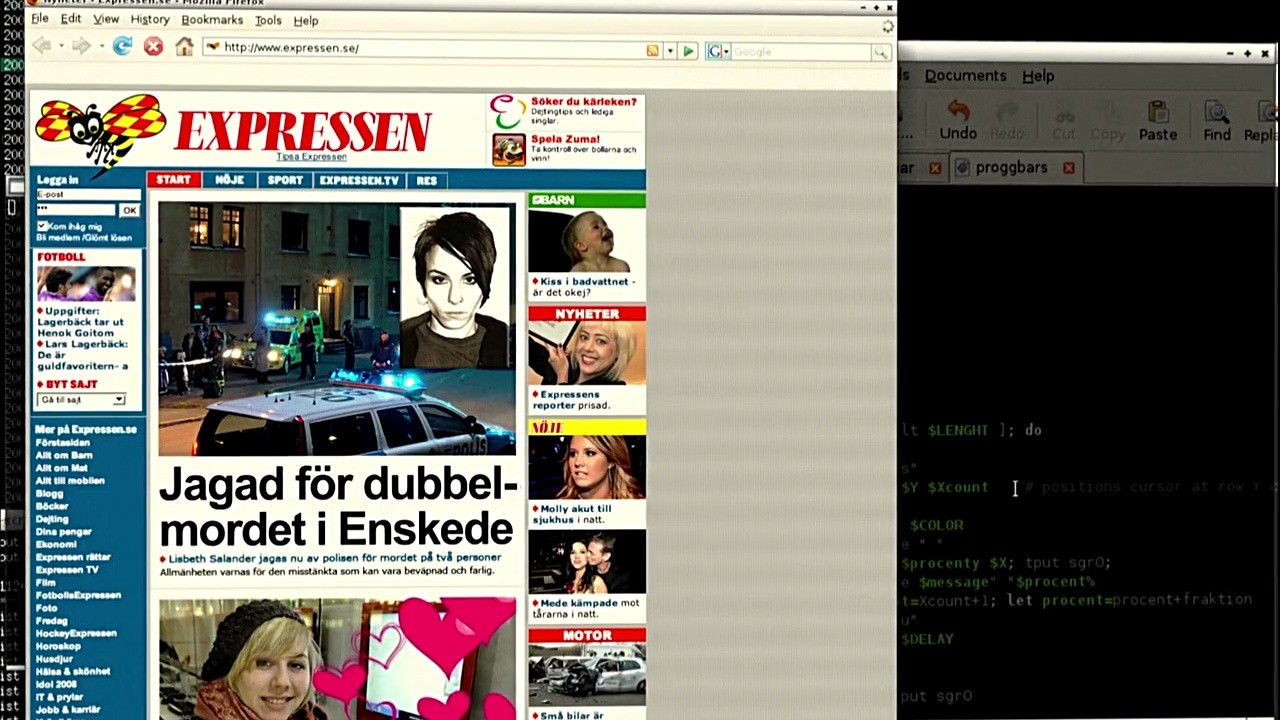The image size is (1280, 720).
Task: Select the NÖJE tab on Expressen
Action: point(229,180)
